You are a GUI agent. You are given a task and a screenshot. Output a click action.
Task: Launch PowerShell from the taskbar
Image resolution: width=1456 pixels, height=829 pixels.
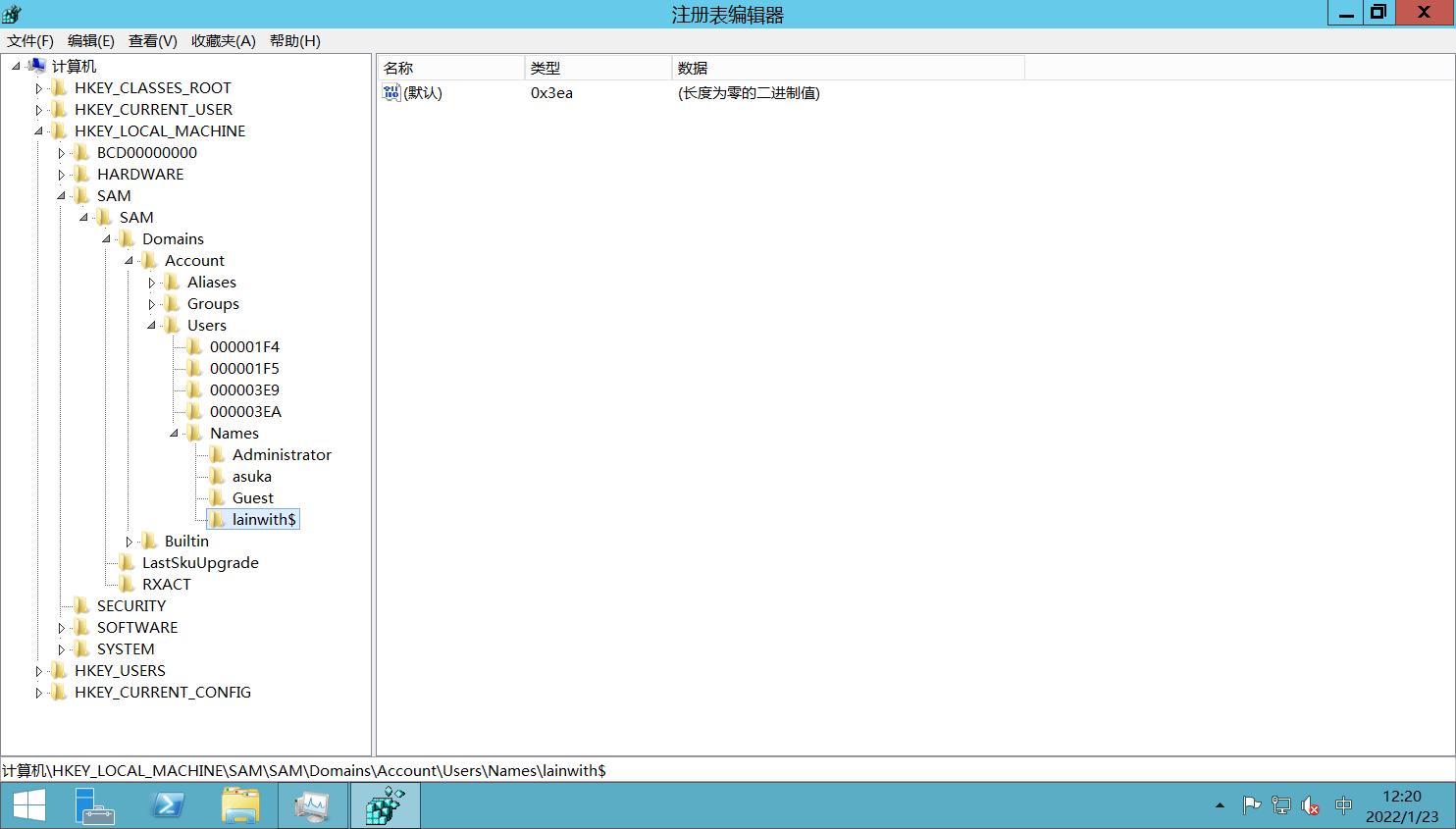pyautogui.click(x=168, y=805)
